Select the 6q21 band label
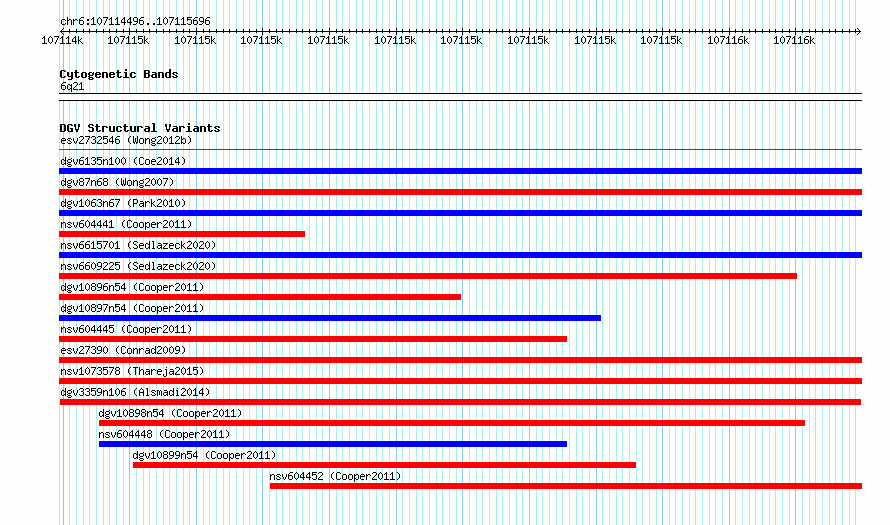 (72, 86)
